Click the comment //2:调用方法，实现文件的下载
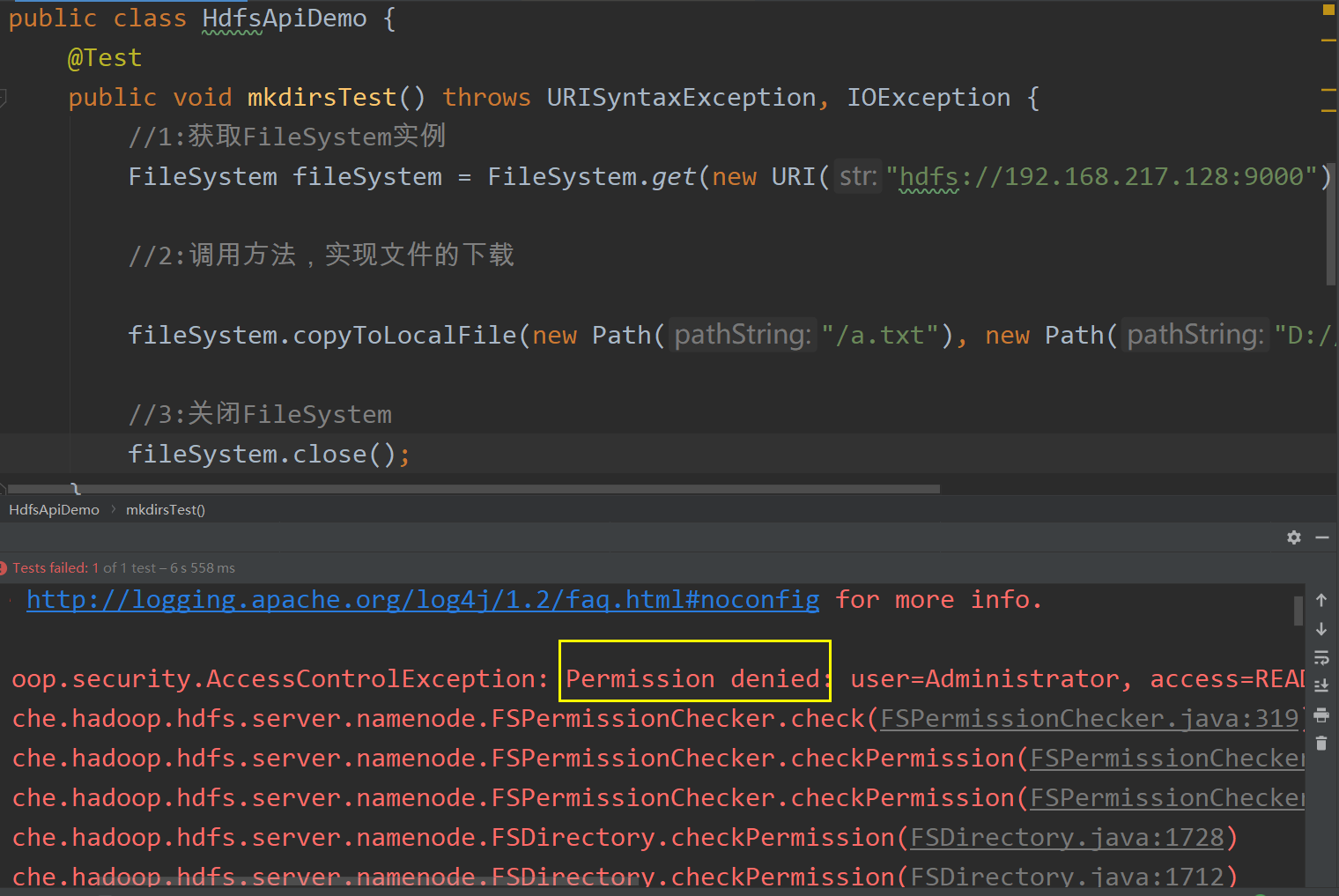 point(321,255)
